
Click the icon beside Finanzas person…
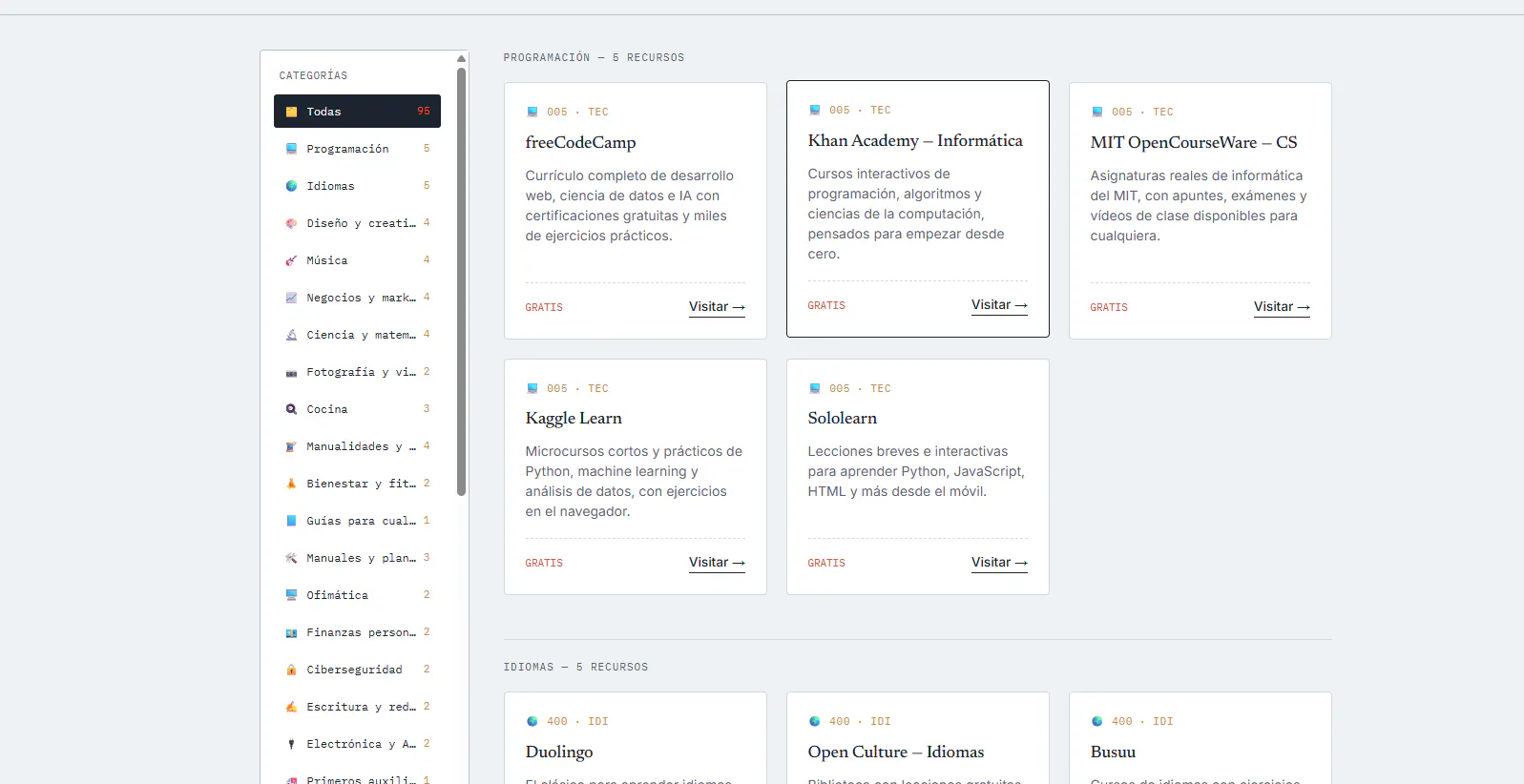coord(291,632)
